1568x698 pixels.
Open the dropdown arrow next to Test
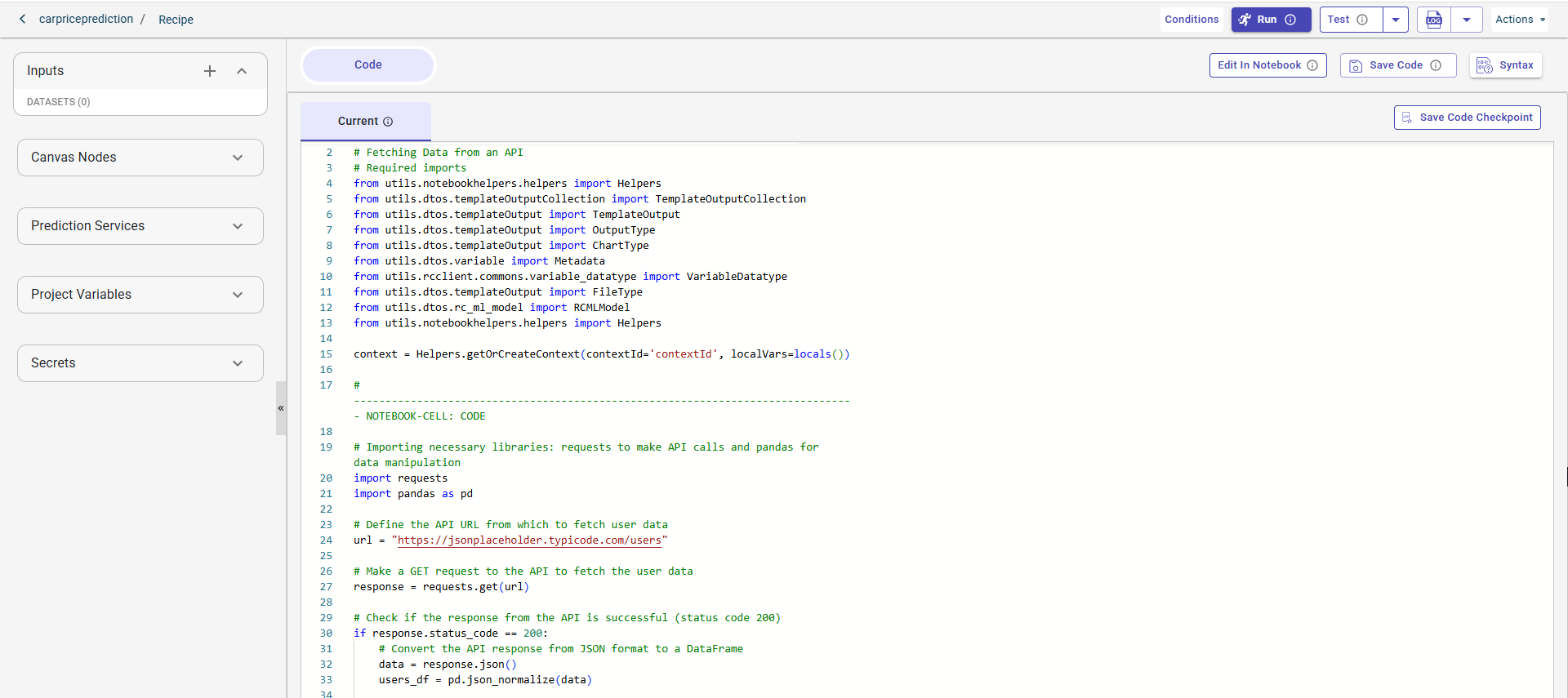[x=1396, y=20]
